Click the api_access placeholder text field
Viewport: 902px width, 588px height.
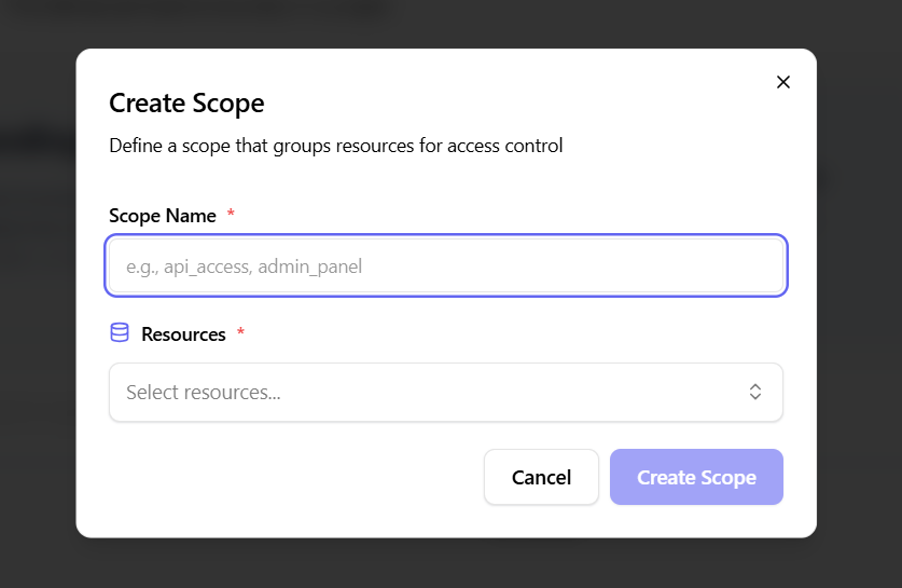pos(445,265)
